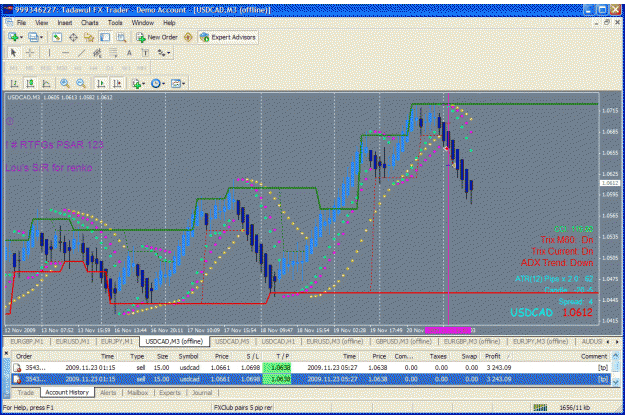The width and height of the screenshot is (625, 415).
Task: Click the terminal scrollbar down arrow
Action: pos(616,382)
